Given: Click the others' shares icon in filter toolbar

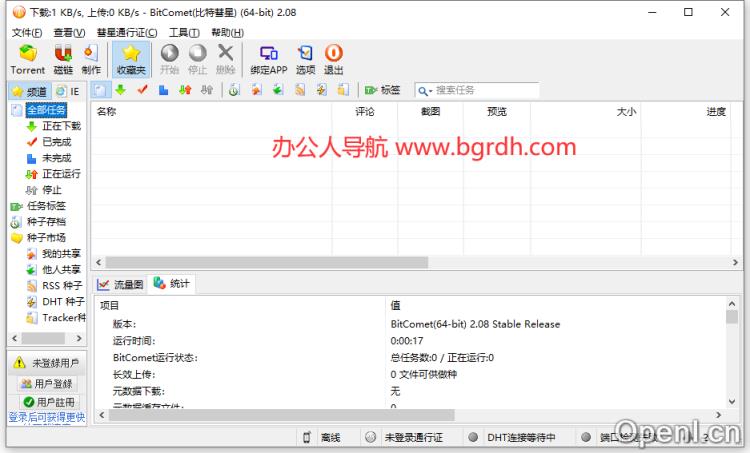Looking at the screenshot, I should tap(278, 90).
